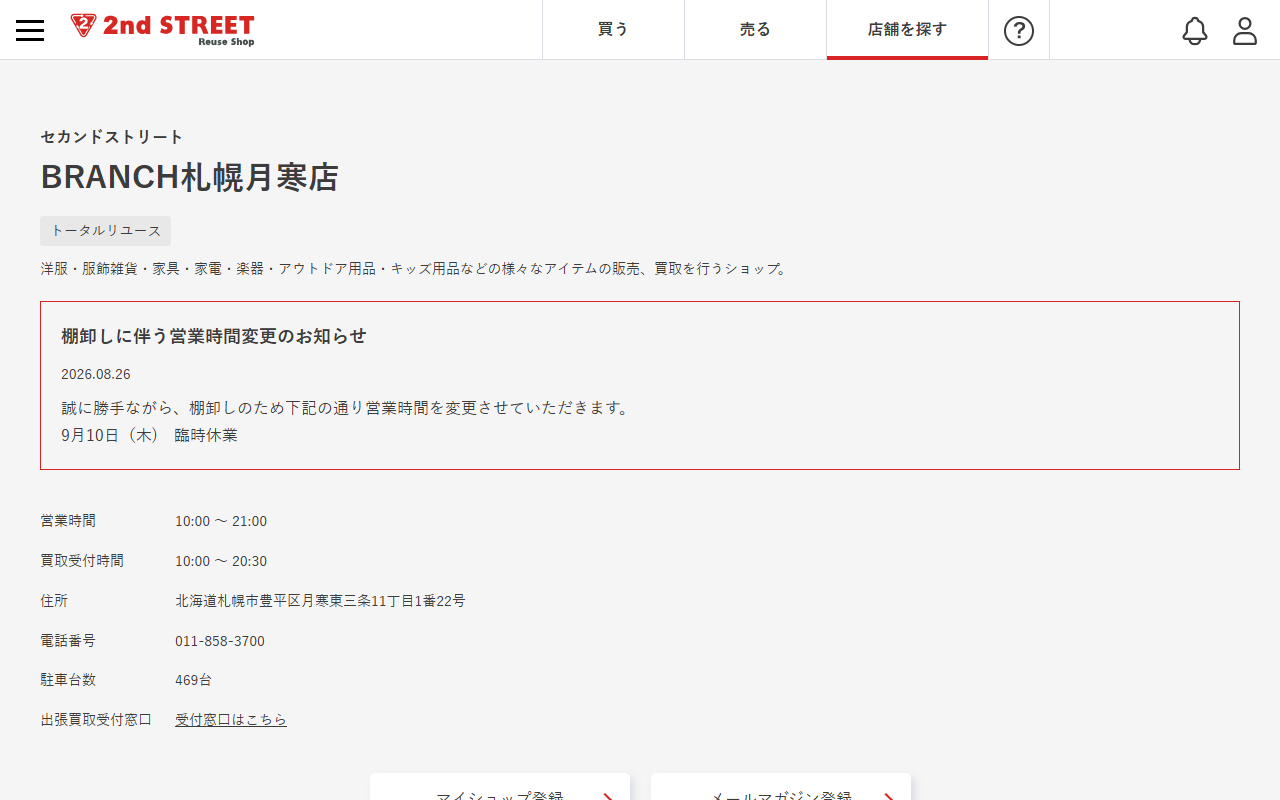Open notifications bell icon
The image size is (1280, 800).
coord(1195,31)
